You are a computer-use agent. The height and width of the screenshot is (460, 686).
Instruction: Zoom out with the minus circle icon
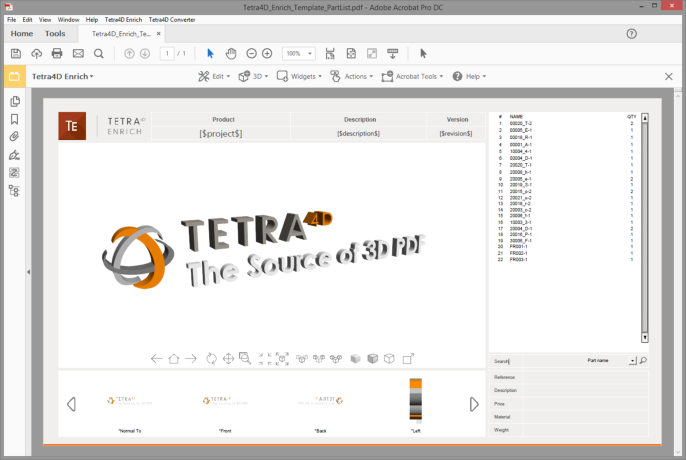(x=251, y=53)
